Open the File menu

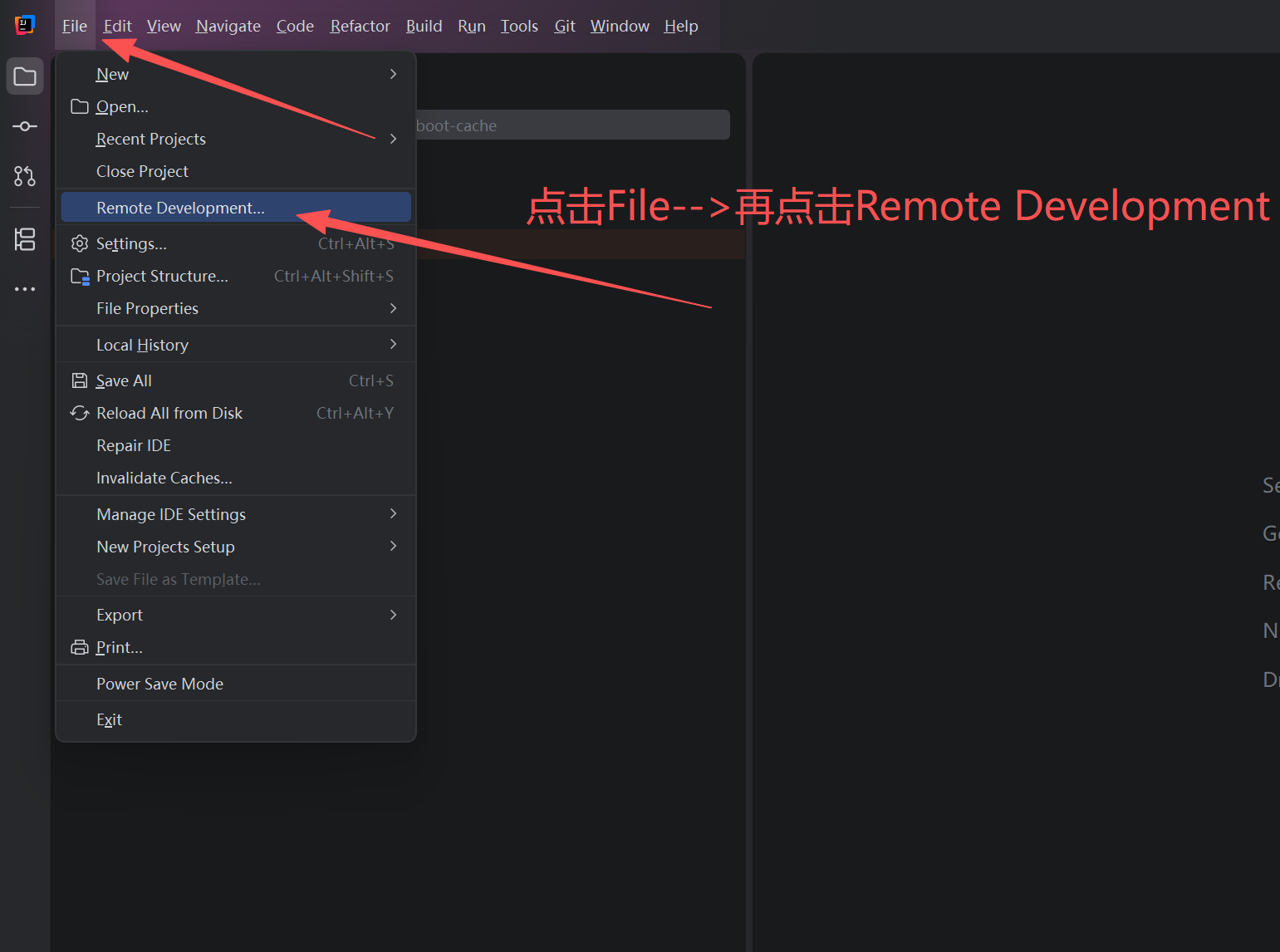click(75, 26)
